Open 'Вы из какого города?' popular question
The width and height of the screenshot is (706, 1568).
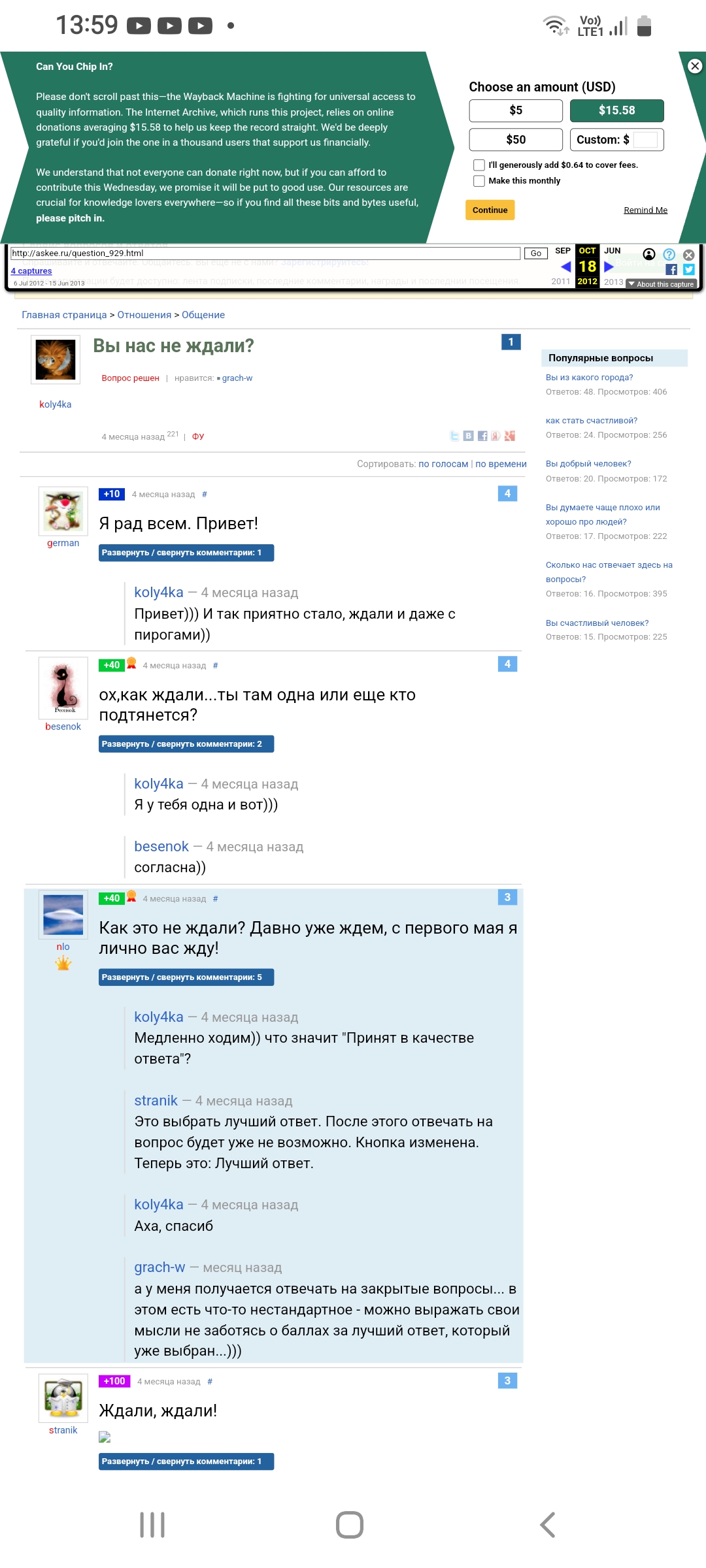pyautogui.click(x=589, y=378)
